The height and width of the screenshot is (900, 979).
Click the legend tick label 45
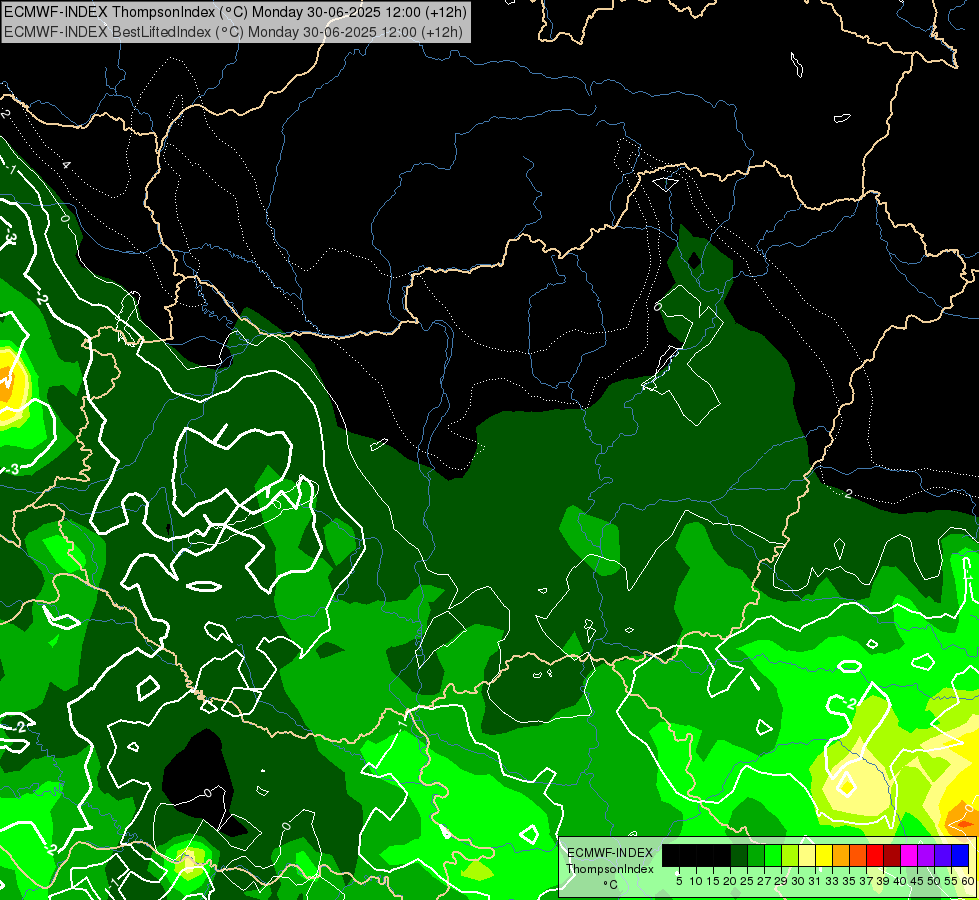917,881
